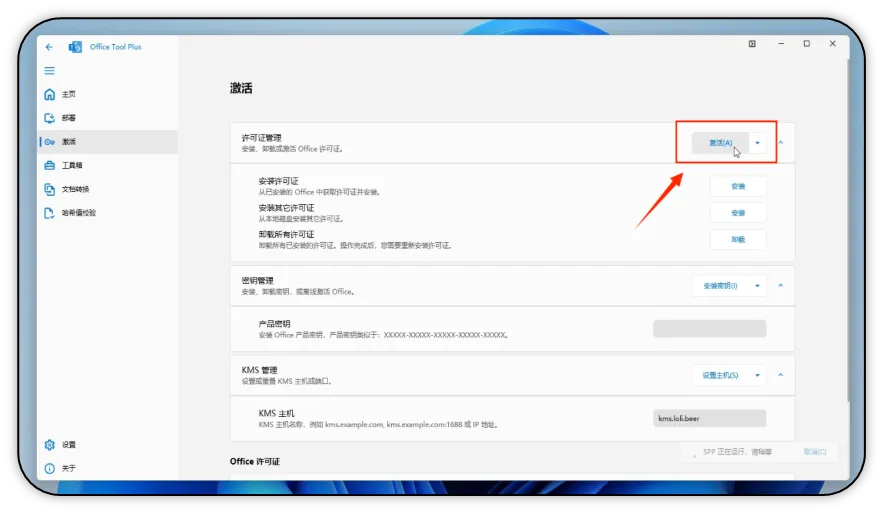
Task: Open the 关于 about page
Action: (108, 469)
